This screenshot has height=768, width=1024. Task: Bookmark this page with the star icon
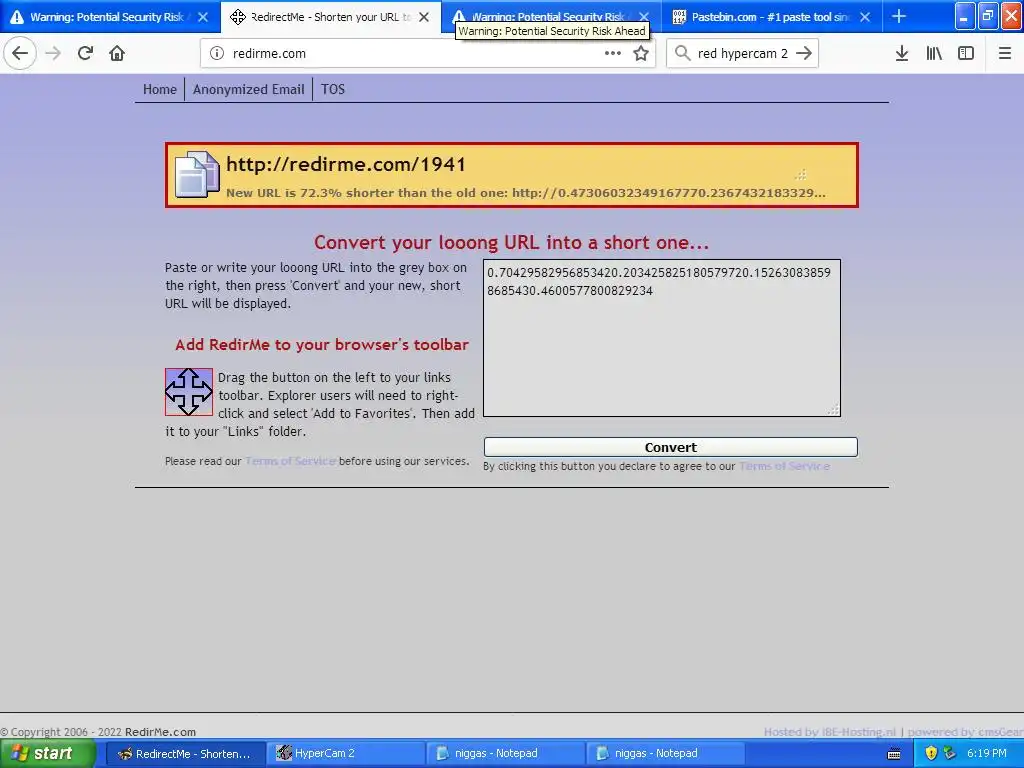coord(641,53)
